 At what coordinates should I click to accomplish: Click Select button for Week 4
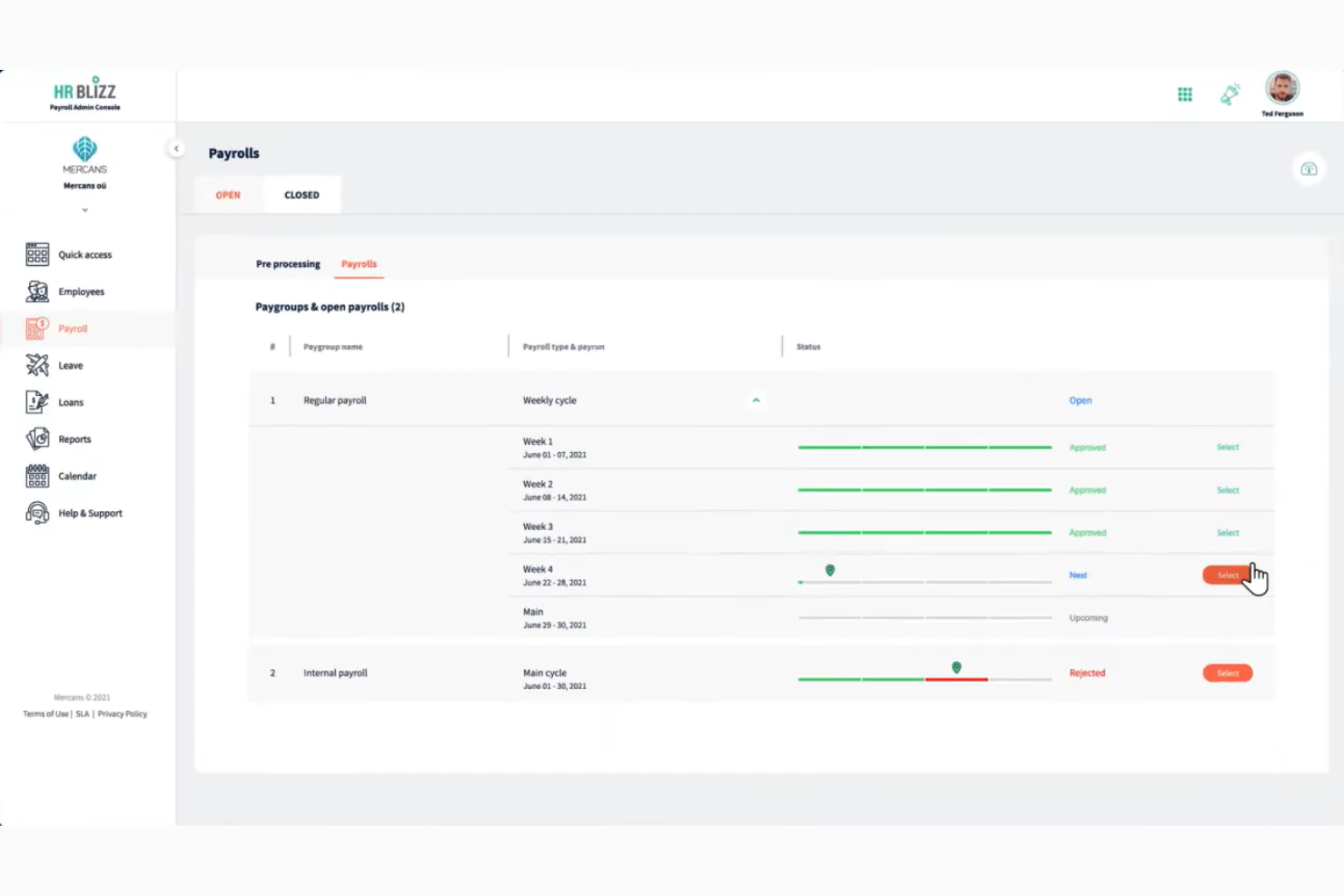point(1227,576)
